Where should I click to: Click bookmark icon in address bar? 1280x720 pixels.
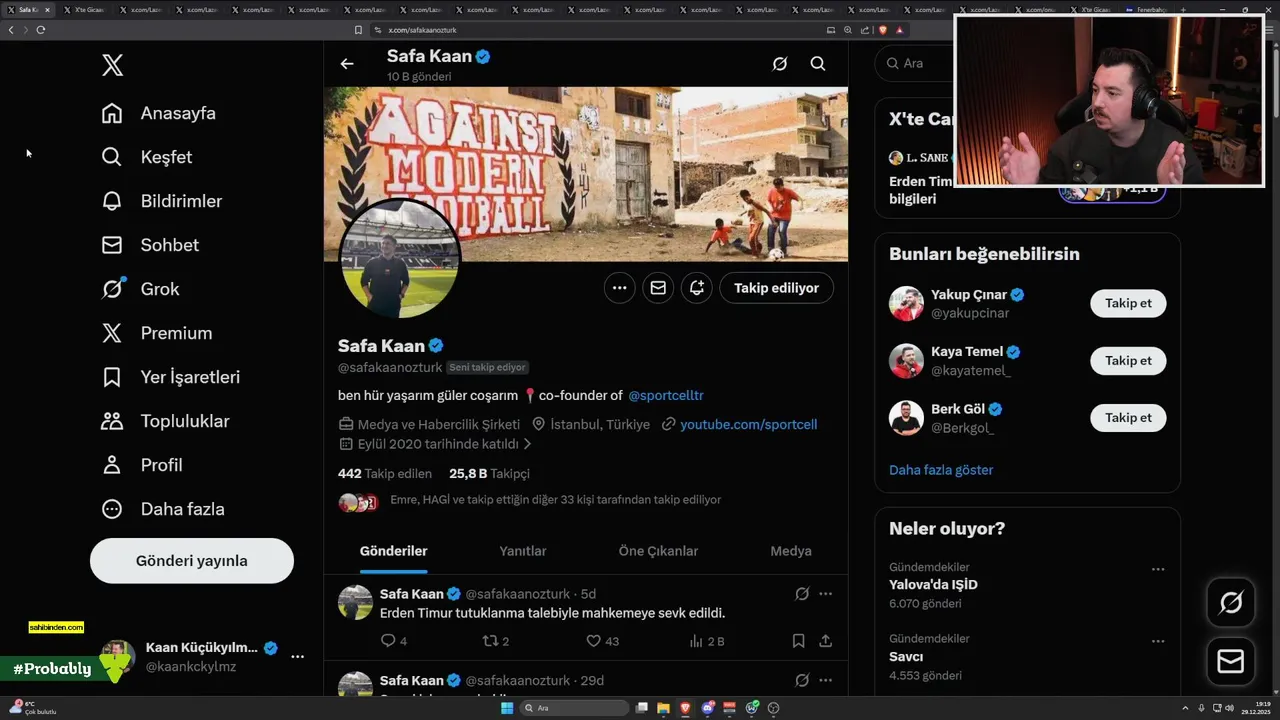point(359,30)
